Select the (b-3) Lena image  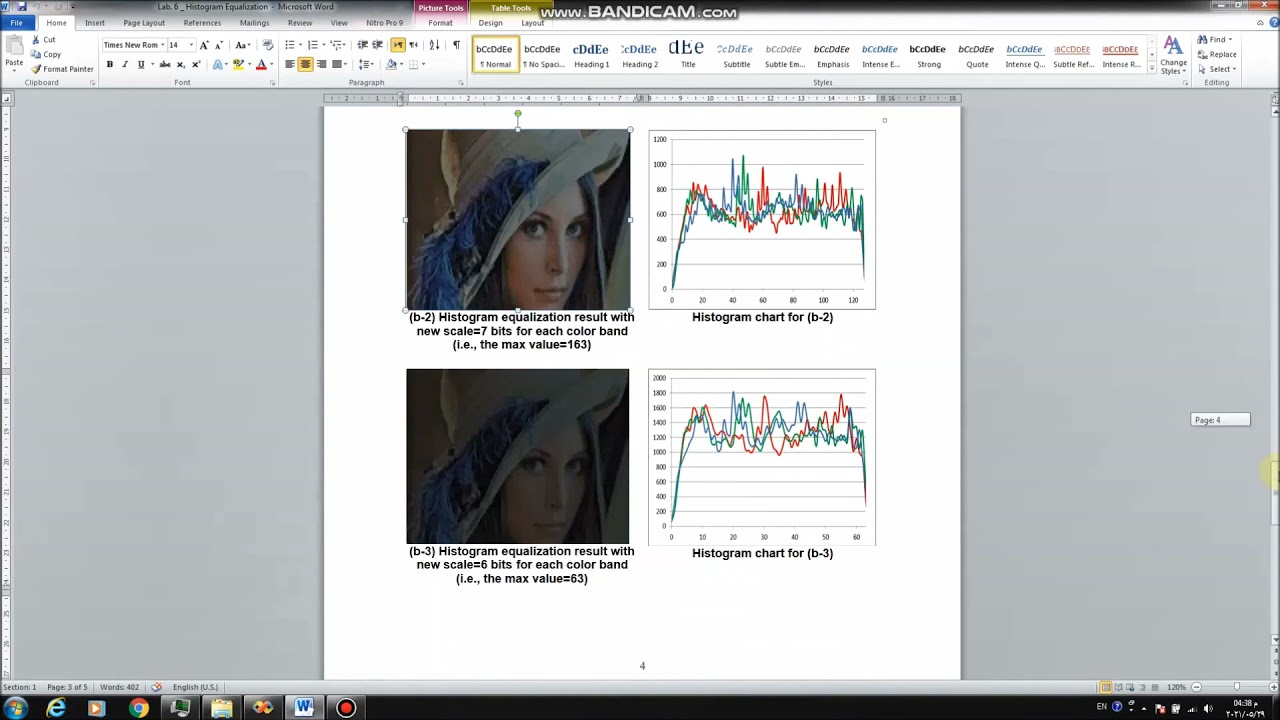pyautogui.click(x=518, y=456)
